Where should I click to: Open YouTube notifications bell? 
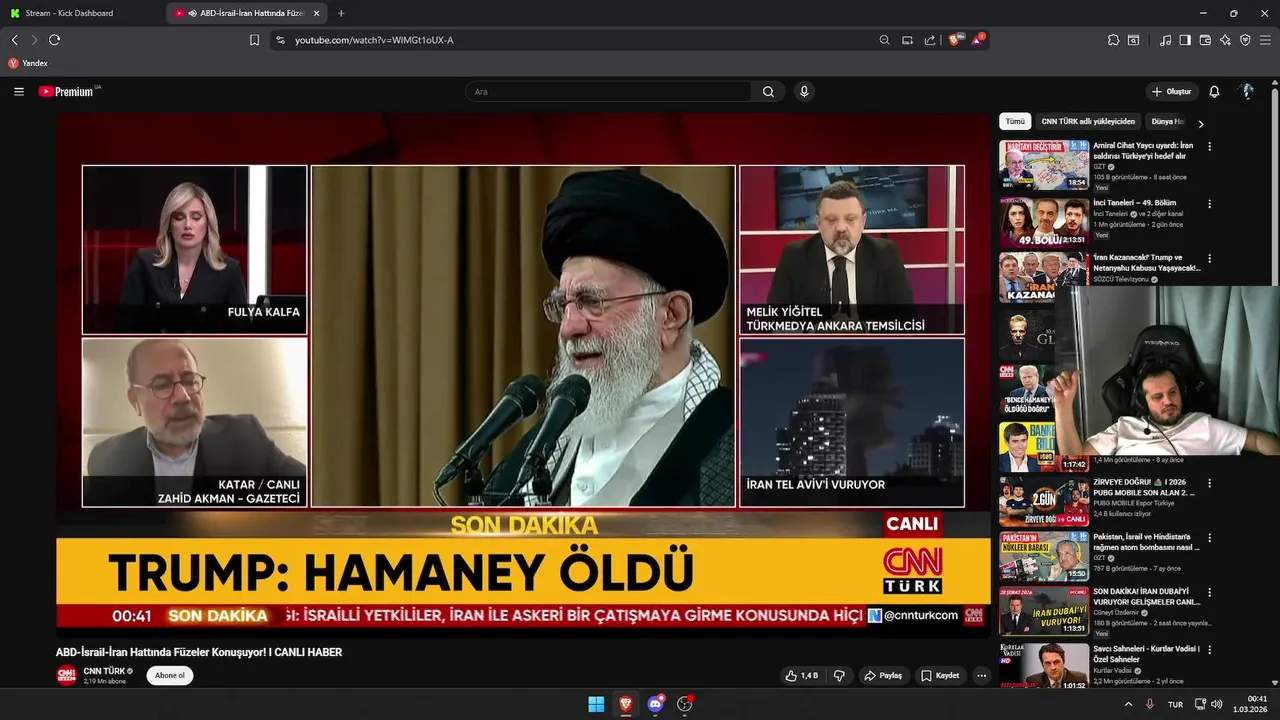[x=1214, y=91]
